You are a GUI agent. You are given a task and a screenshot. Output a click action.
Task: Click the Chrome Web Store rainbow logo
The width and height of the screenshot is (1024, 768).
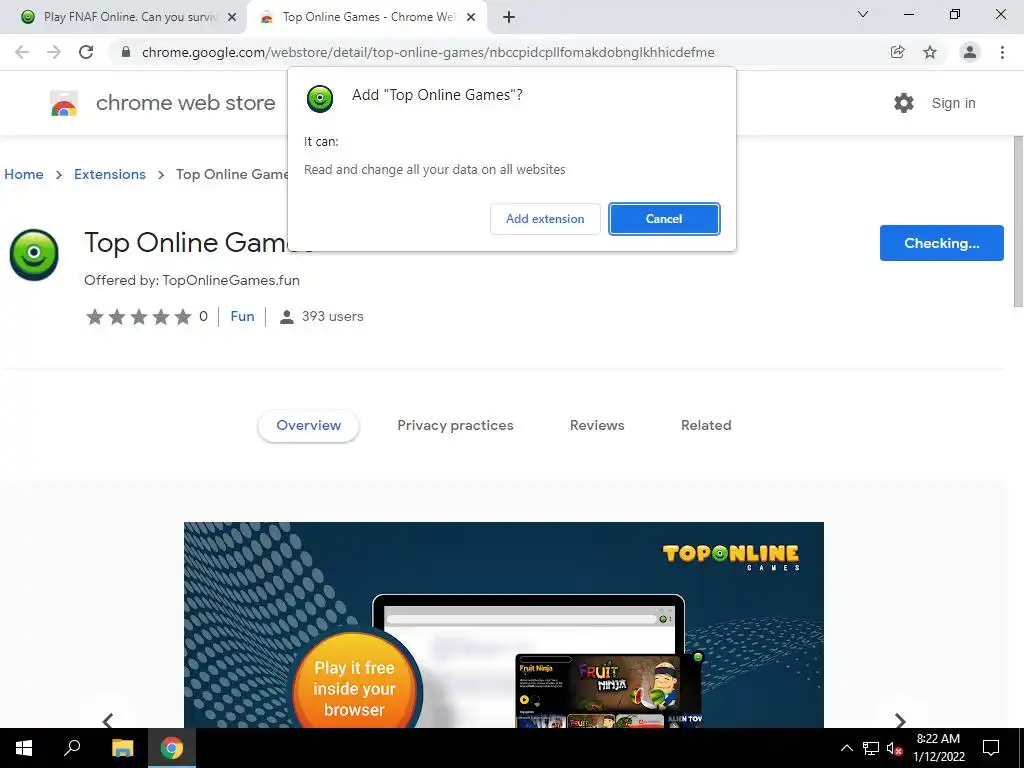coord(64,103)
